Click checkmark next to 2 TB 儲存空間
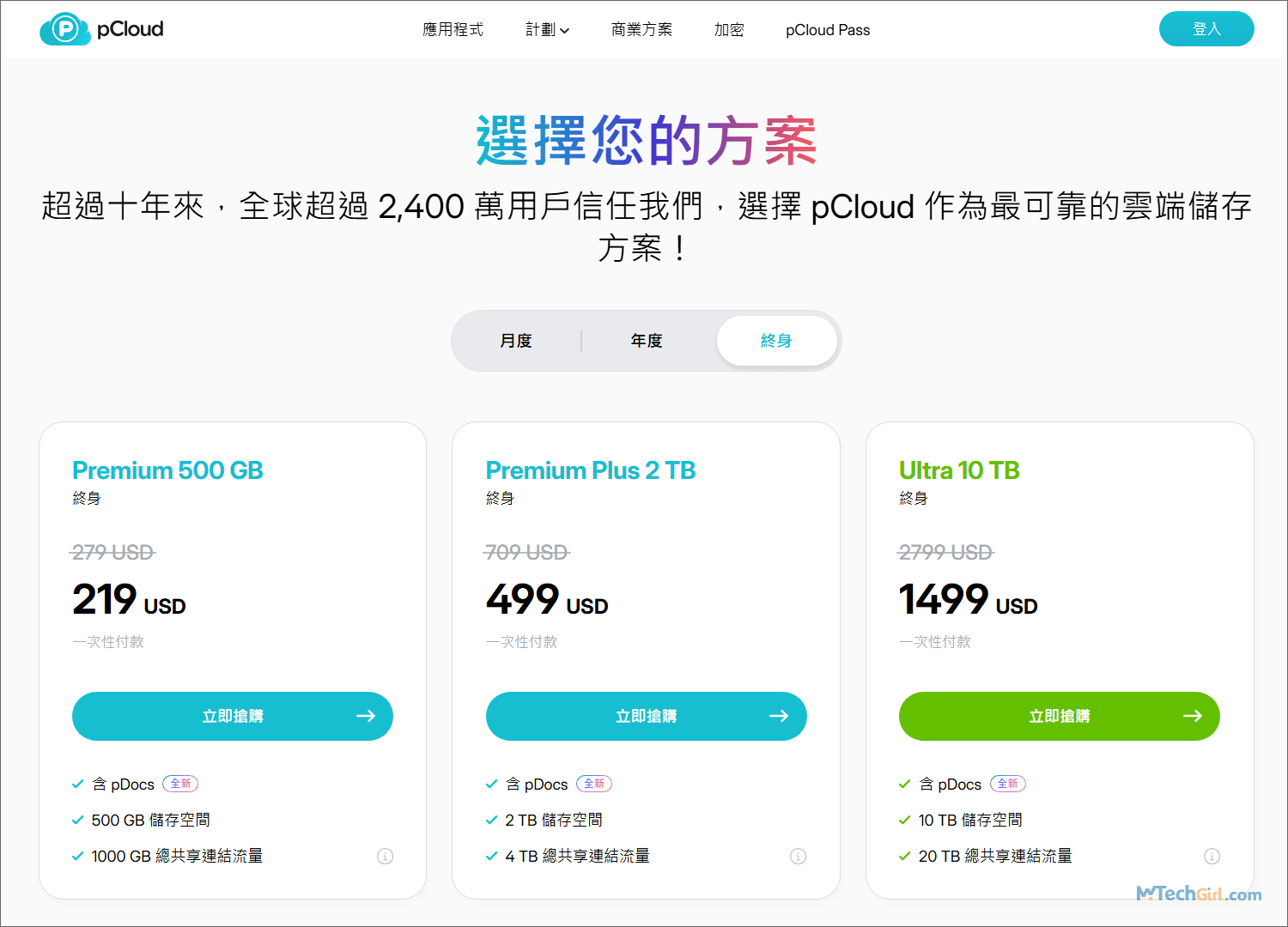The height and width of the screenshot is (927, 1288). [491, 820]
